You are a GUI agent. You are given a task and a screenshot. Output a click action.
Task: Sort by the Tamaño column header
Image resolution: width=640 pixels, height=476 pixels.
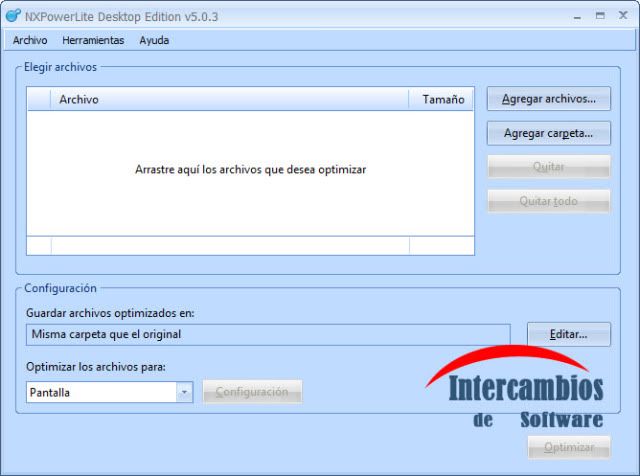pos(442,99)
